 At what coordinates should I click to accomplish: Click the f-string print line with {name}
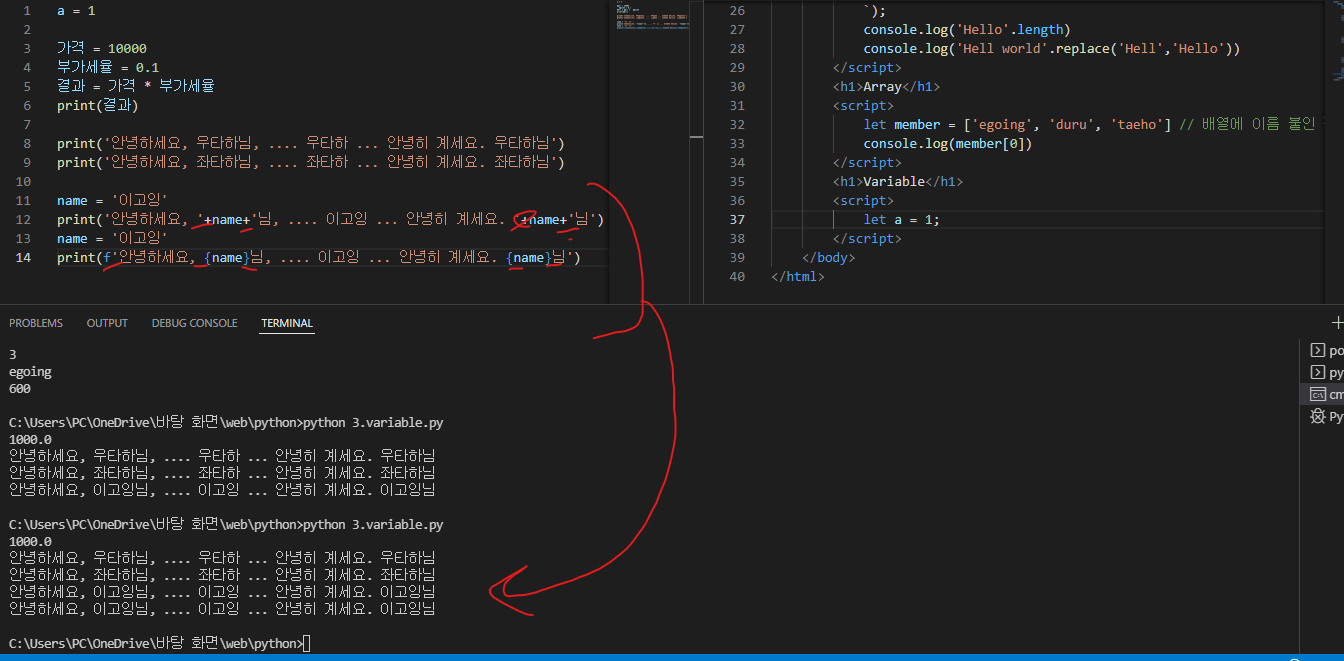pos(318,257)
